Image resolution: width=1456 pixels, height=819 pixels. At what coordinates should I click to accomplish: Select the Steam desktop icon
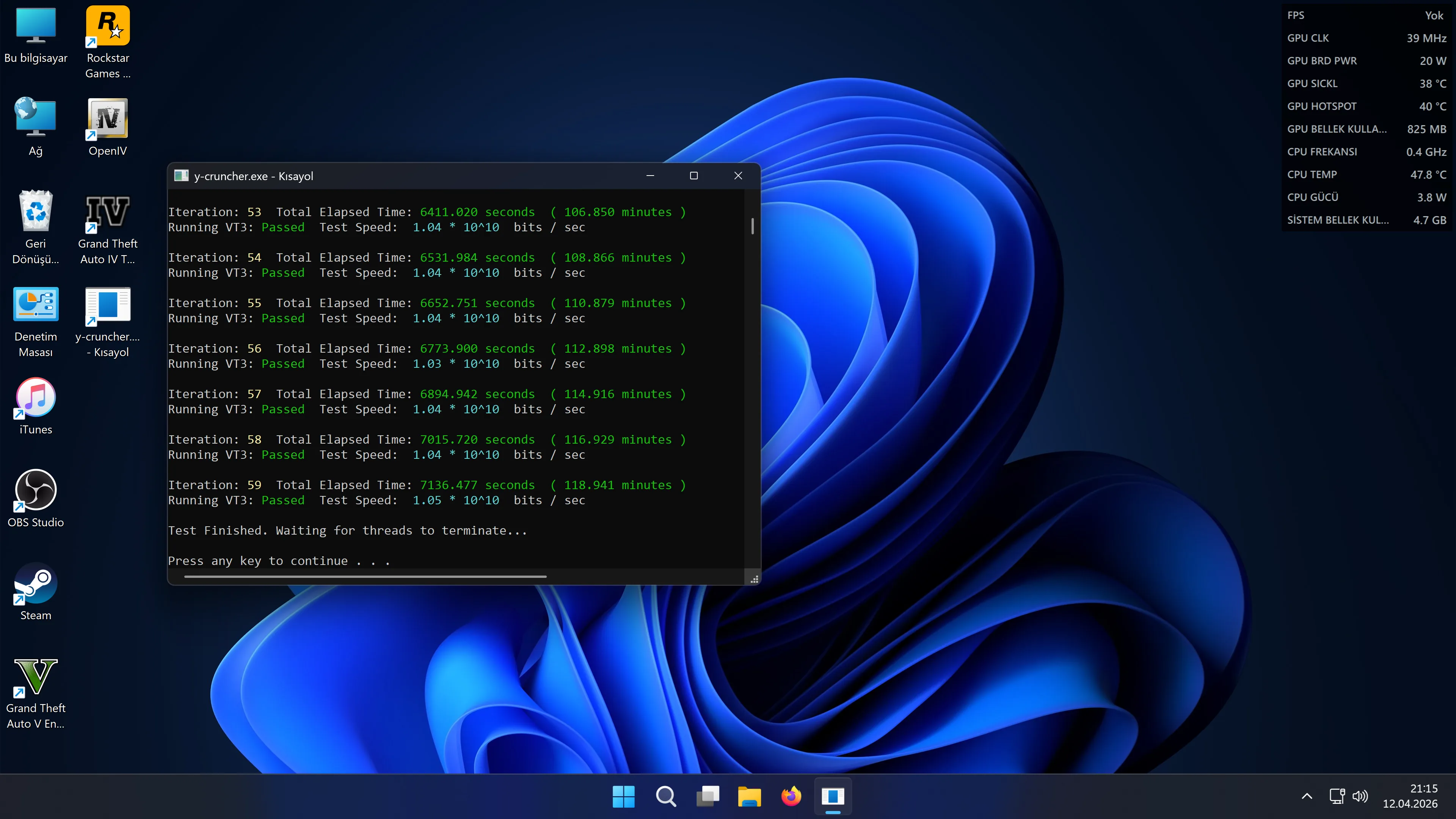point(36,591)
